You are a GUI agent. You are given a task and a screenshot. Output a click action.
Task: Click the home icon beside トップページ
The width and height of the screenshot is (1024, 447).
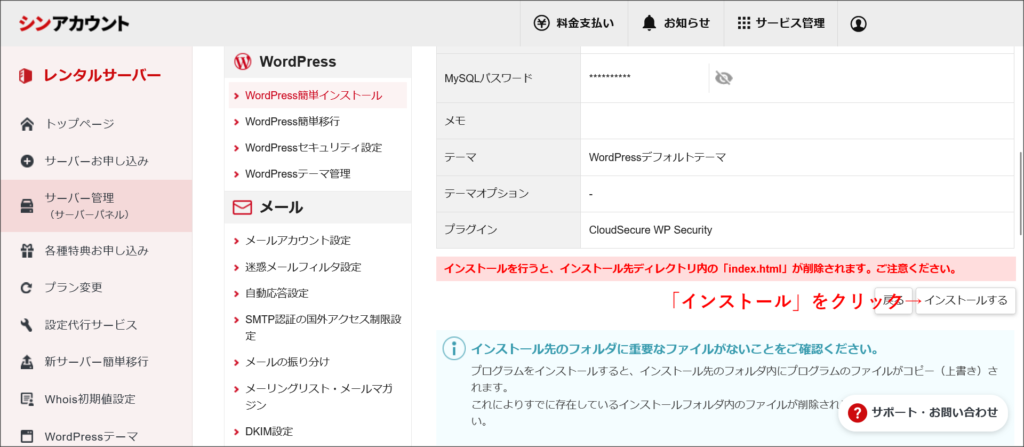[27, 124]
